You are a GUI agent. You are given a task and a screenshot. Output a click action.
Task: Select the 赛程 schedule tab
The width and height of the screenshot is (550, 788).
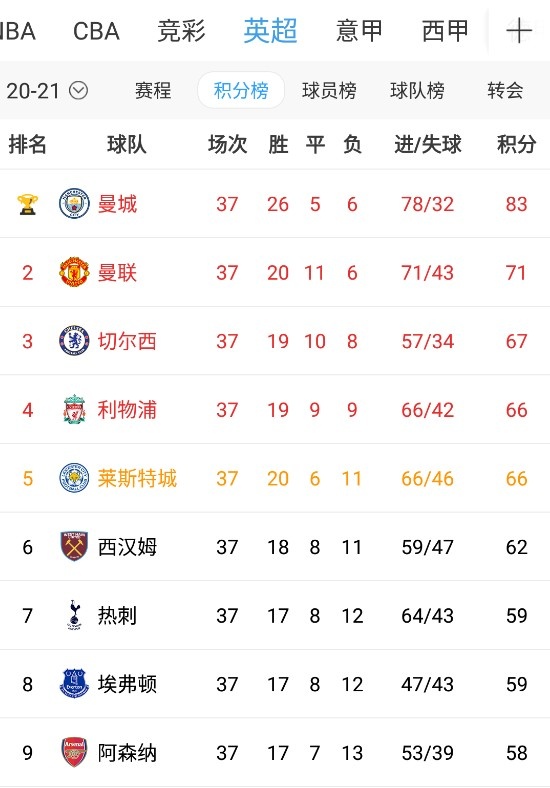[x=153, y=91]
